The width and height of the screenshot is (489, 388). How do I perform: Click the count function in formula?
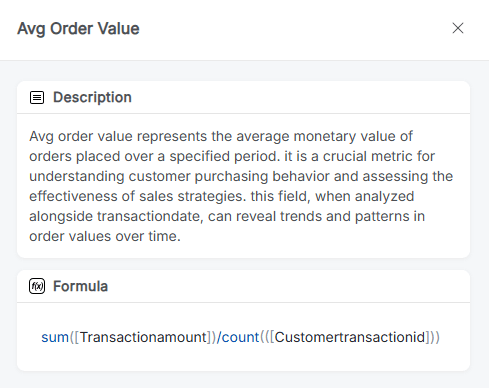pos(241,337)
